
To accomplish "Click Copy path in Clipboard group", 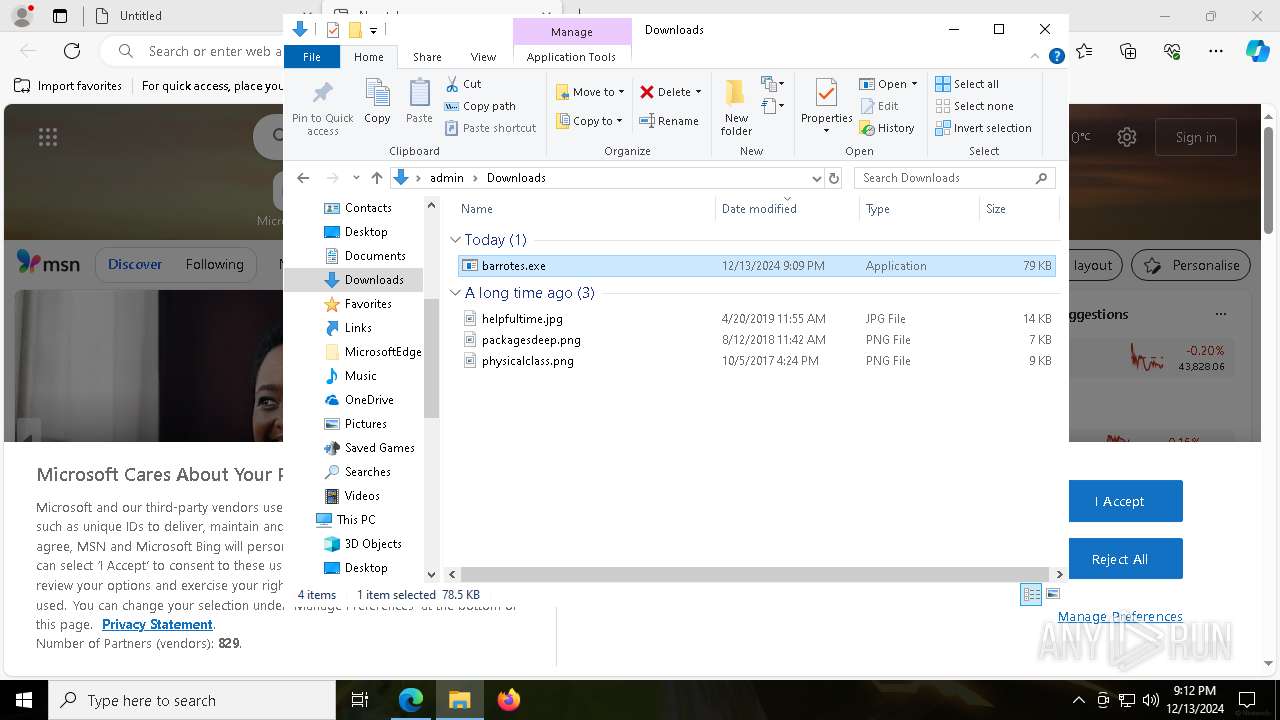I will (x=480, y=106).
